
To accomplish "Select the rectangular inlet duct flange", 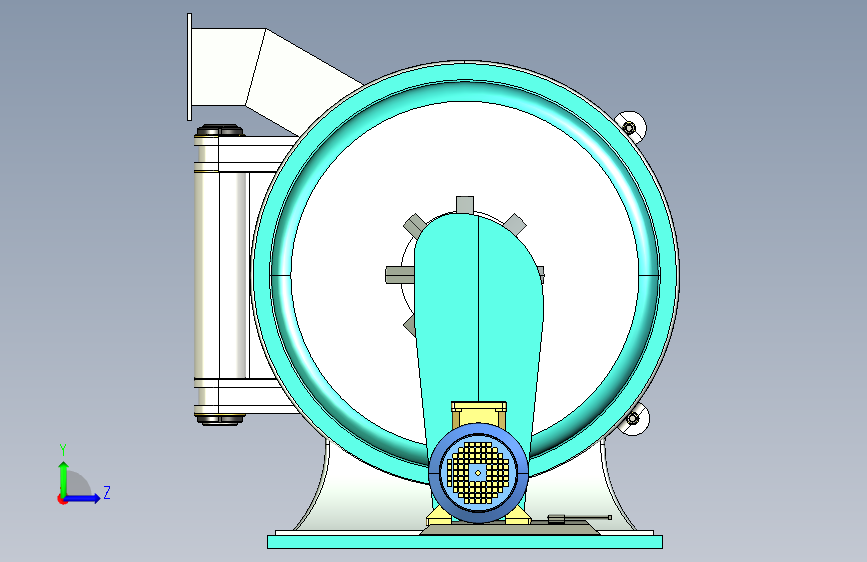I will pos(190,67).
